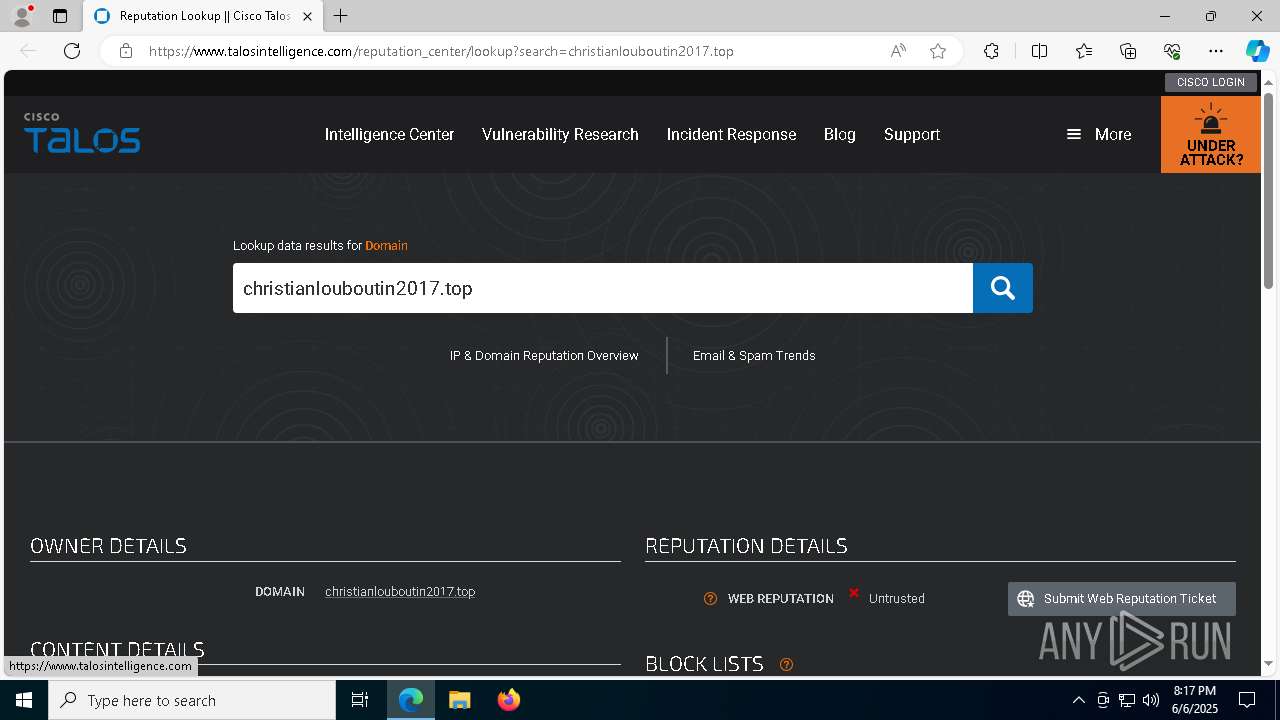Toggle split screen view icon
The width and height of the screenshot is (1280, 720).
1039,51
